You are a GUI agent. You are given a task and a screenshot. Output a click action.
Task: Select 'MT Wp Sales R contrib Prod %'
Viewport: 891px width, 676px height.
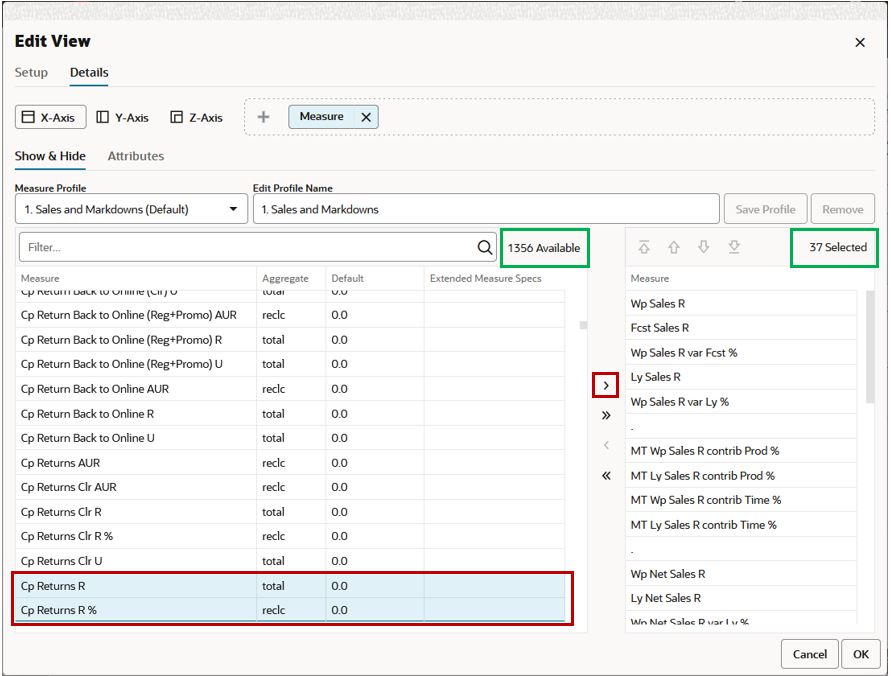coord(741,451)
